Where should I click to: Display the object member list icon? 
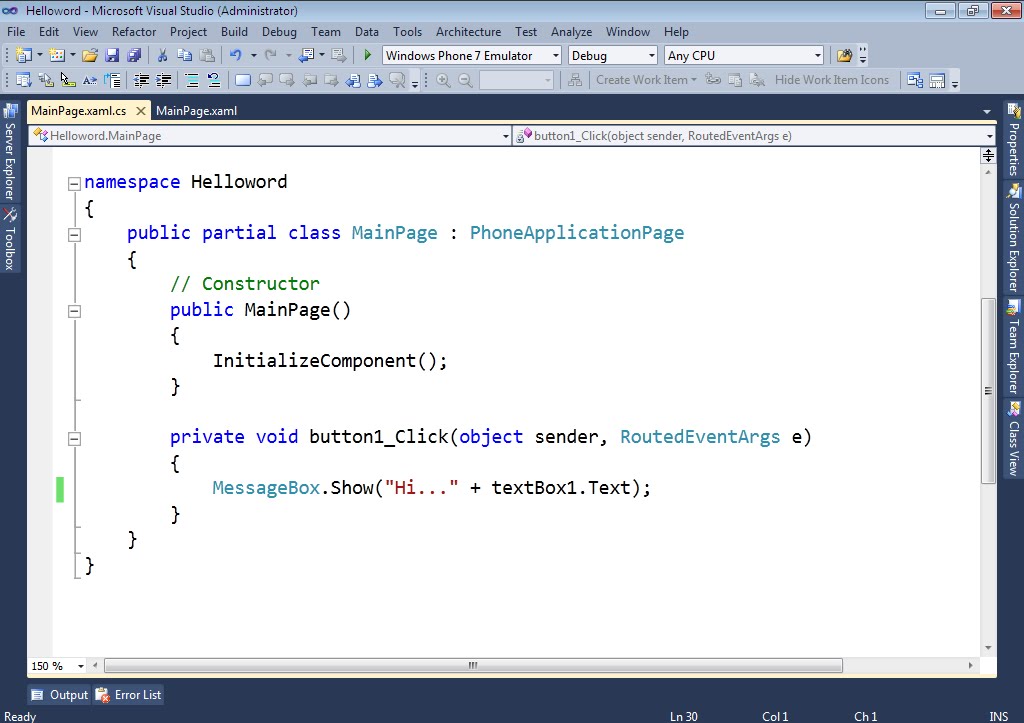(24, 80)
